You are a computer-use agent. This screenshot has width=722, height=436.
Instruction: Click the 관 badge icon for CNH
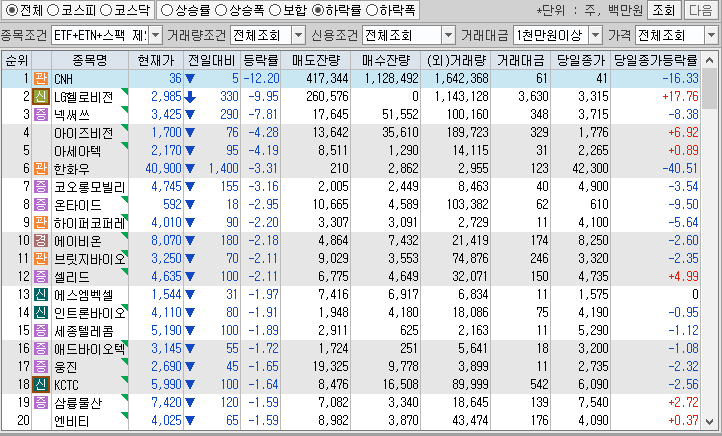41,78
